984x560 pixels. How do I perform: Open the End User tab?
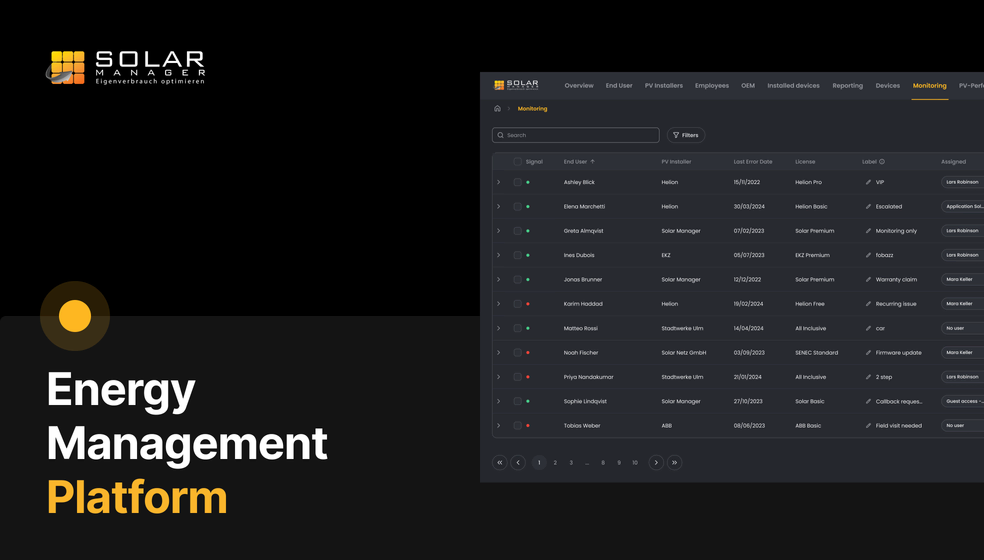point(619,85)
